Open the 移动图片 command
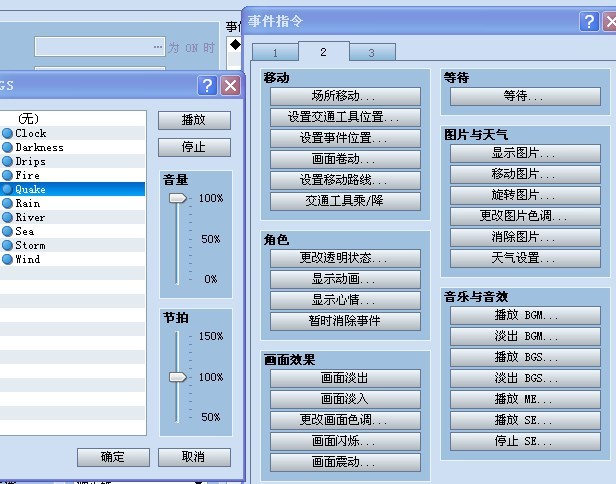Image resolution: width=616 pixels, height=484 pixels. (x=525, y=174)
